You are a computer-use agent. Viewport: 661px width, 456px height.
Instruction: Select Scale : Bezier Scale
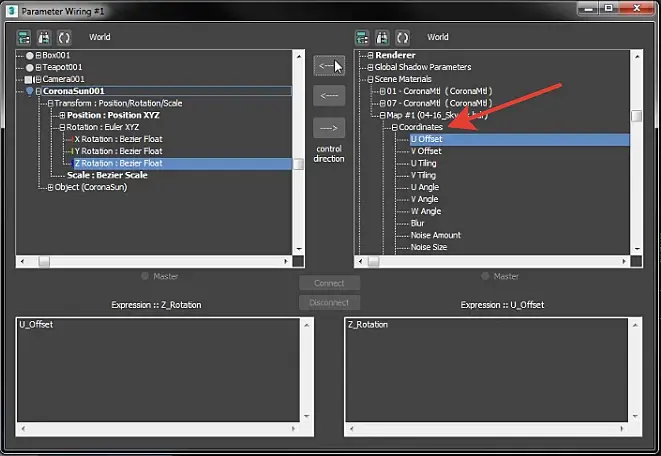(107, 175)
